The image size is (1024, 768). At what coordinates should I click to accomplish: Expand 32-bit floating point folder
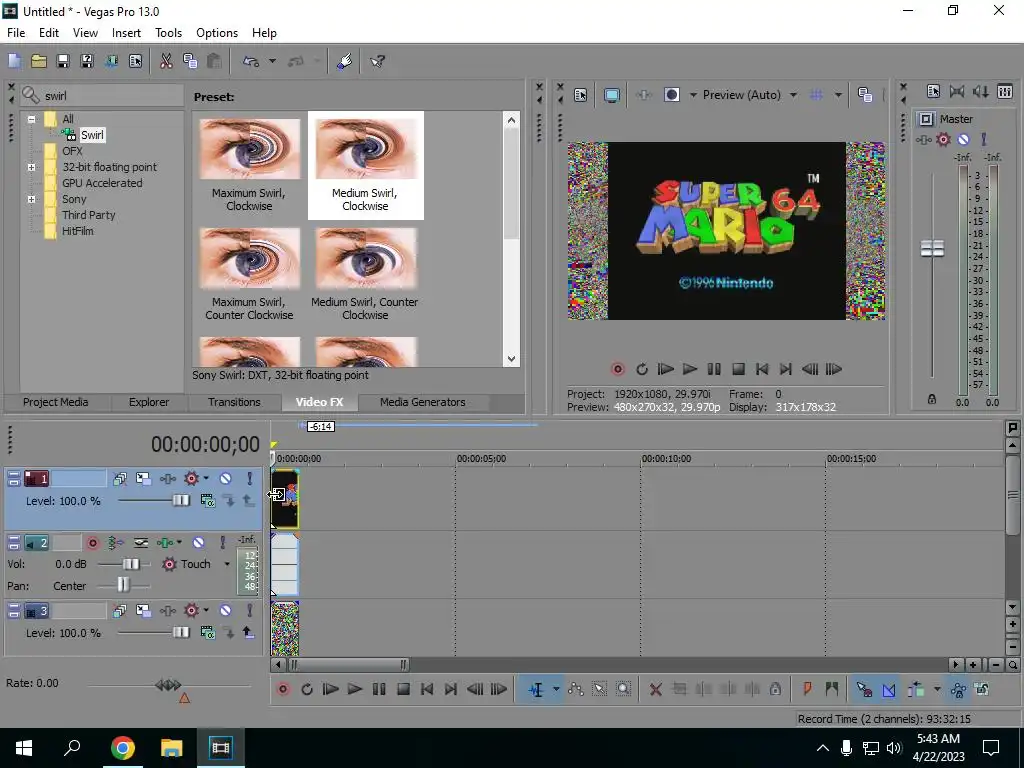pos(31,167)
